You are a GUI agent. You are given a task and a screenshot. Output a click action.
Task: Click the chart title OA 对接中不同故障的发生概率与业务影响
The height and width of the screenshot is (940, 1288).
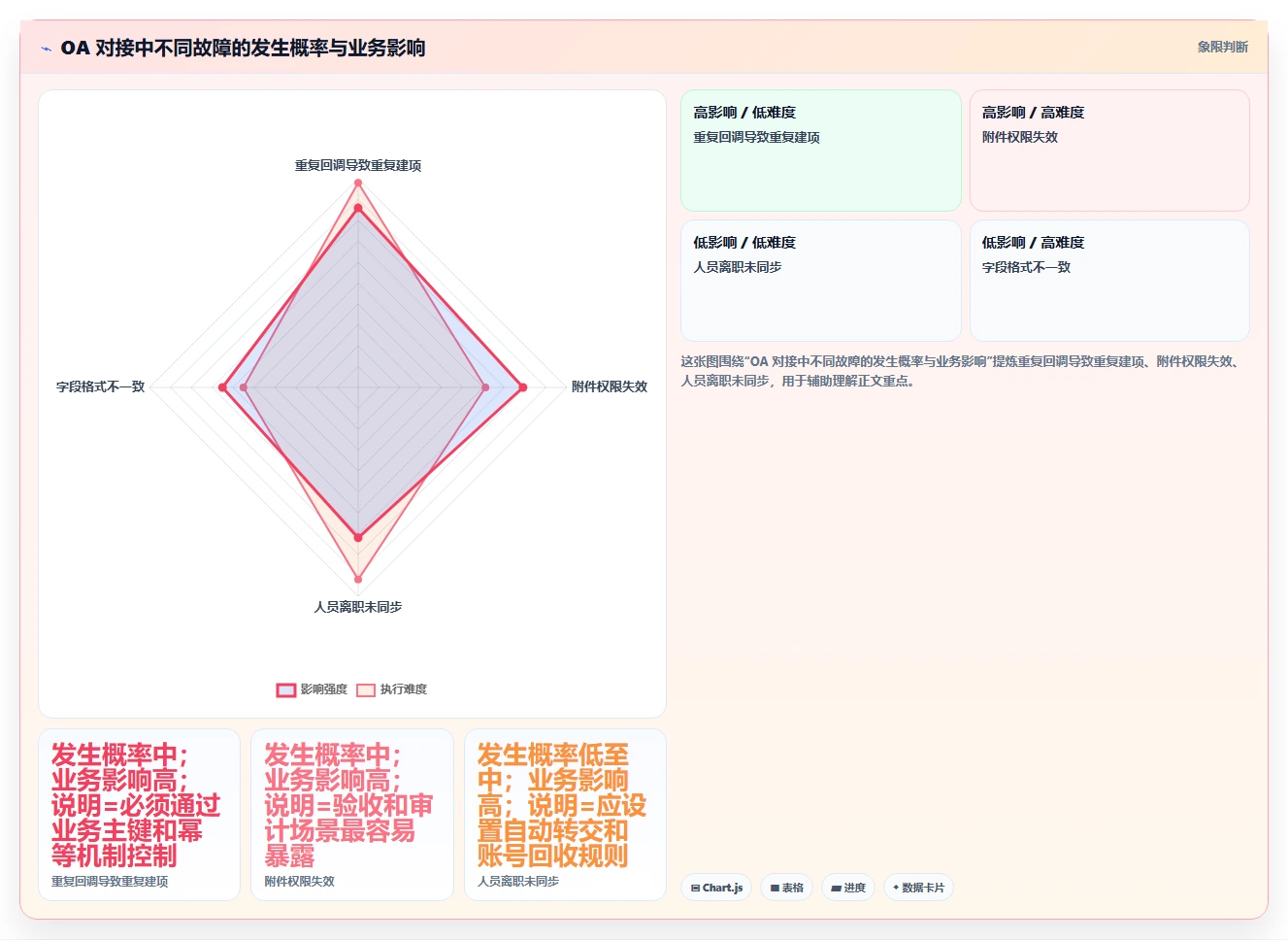pos(243,48)
